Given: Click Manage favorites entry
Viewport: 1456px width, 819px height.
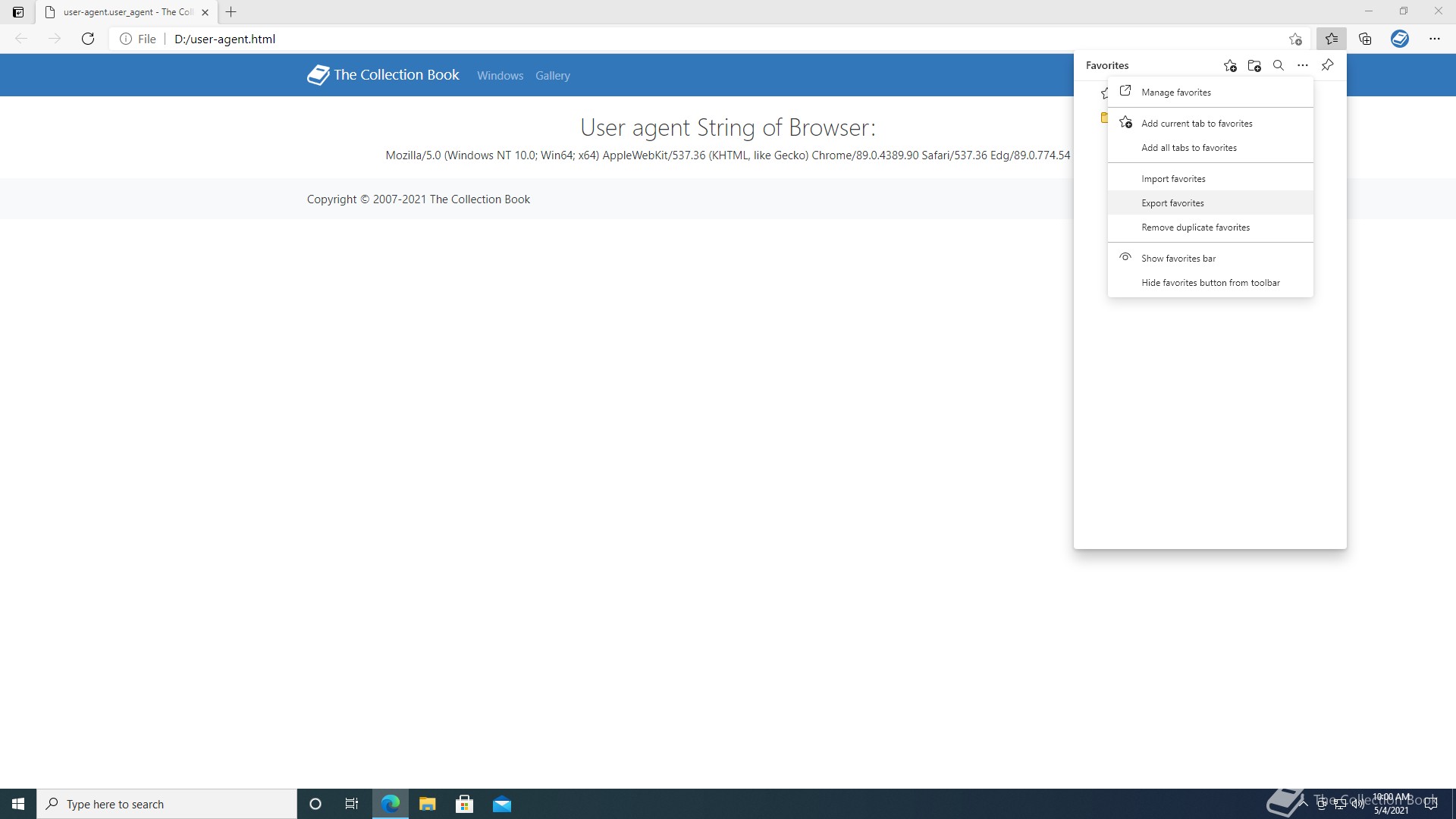Looking at the screenshot, I should pyautogui.click(x=1175, y=93).
